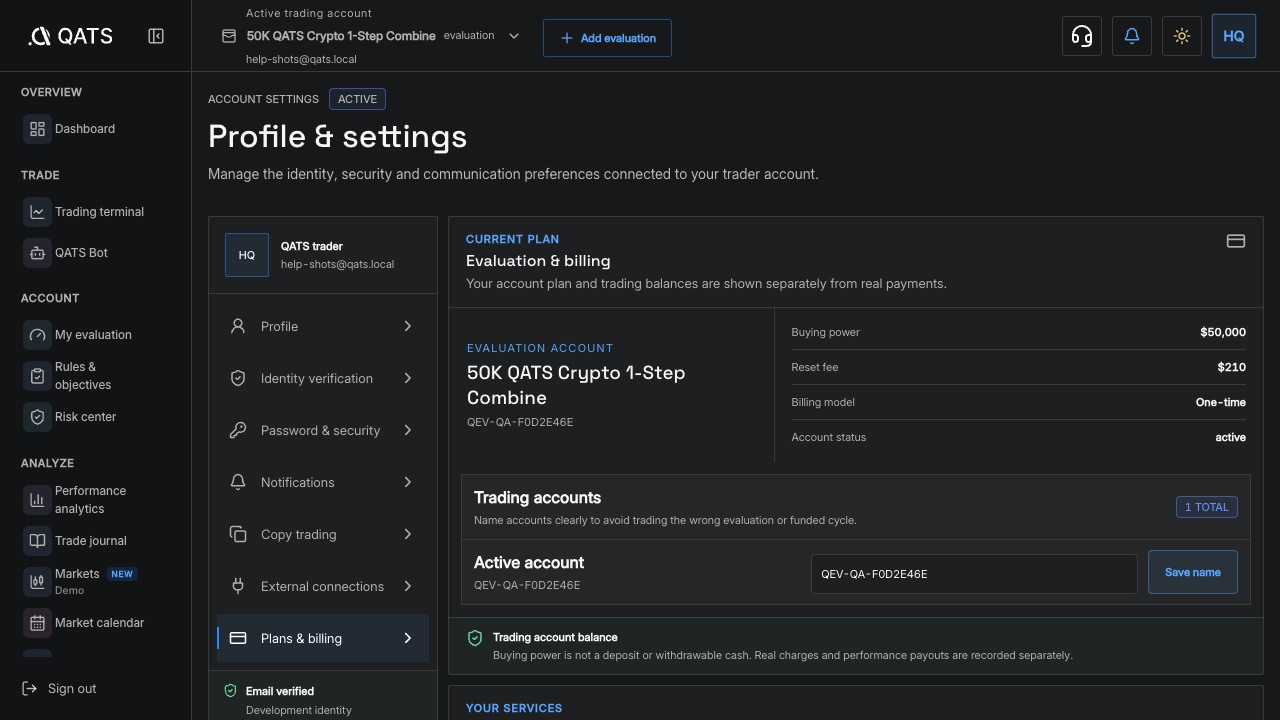Click the One-time billing model value
The image size is (1280, 720).
1221,402
